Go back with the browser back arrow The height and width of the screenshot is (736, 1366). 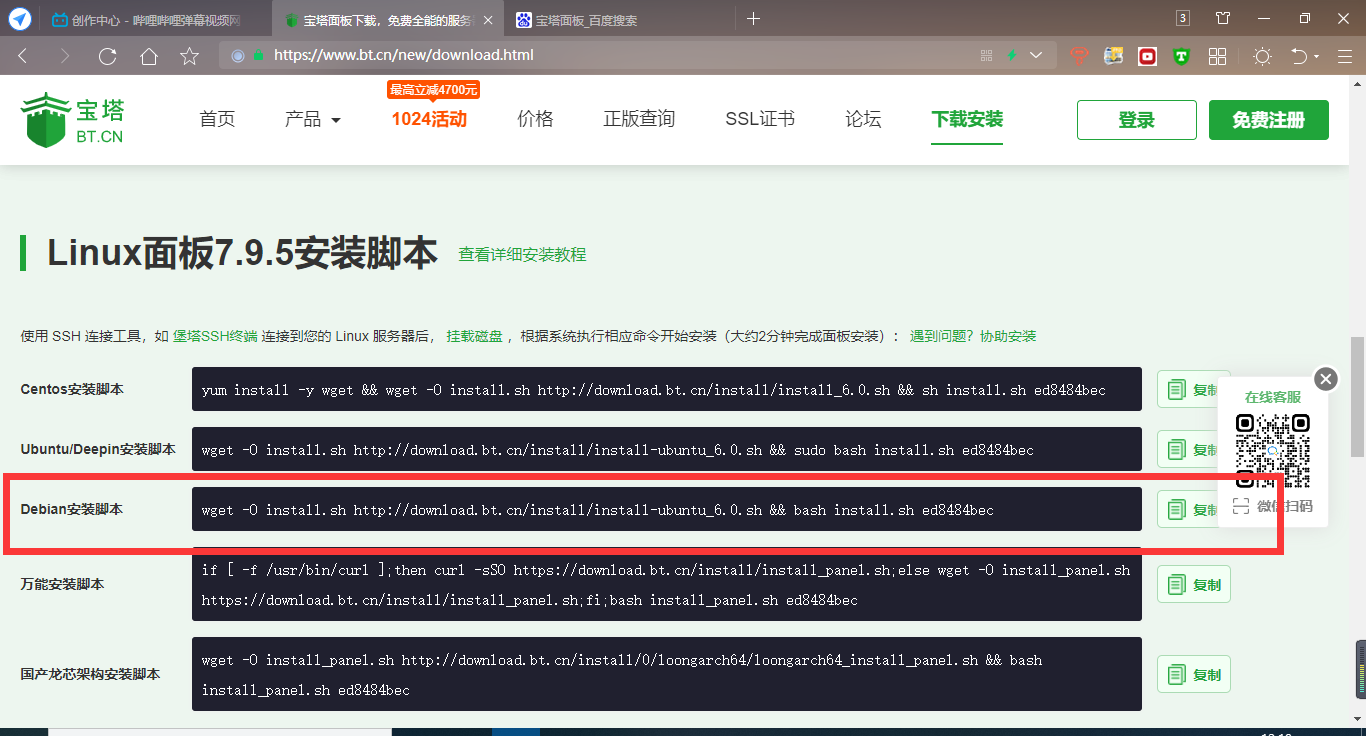click(x=23, y=56)
